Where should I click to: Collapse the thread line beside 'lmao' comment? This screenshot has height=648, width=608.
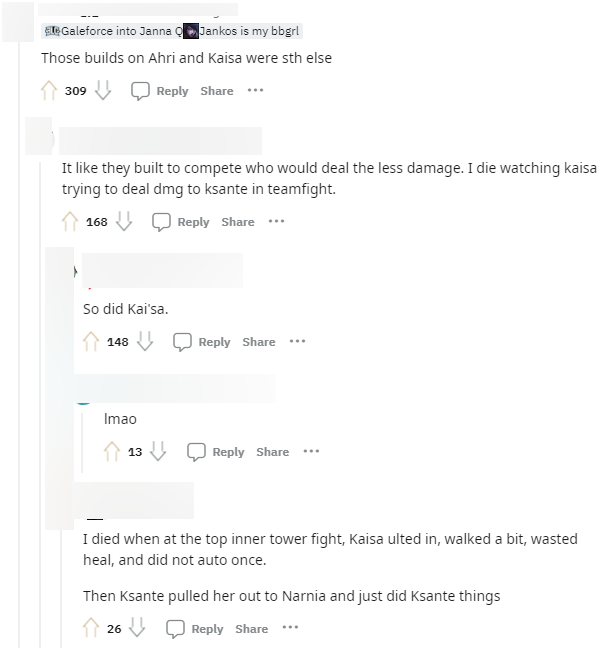click(82, 442)
